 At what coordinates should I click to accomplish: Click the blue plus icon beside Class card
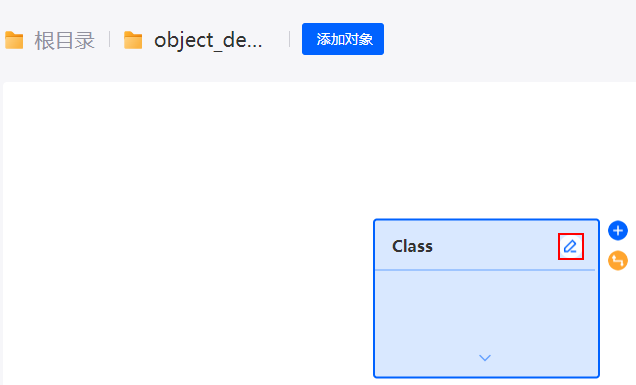pos(618,230)
